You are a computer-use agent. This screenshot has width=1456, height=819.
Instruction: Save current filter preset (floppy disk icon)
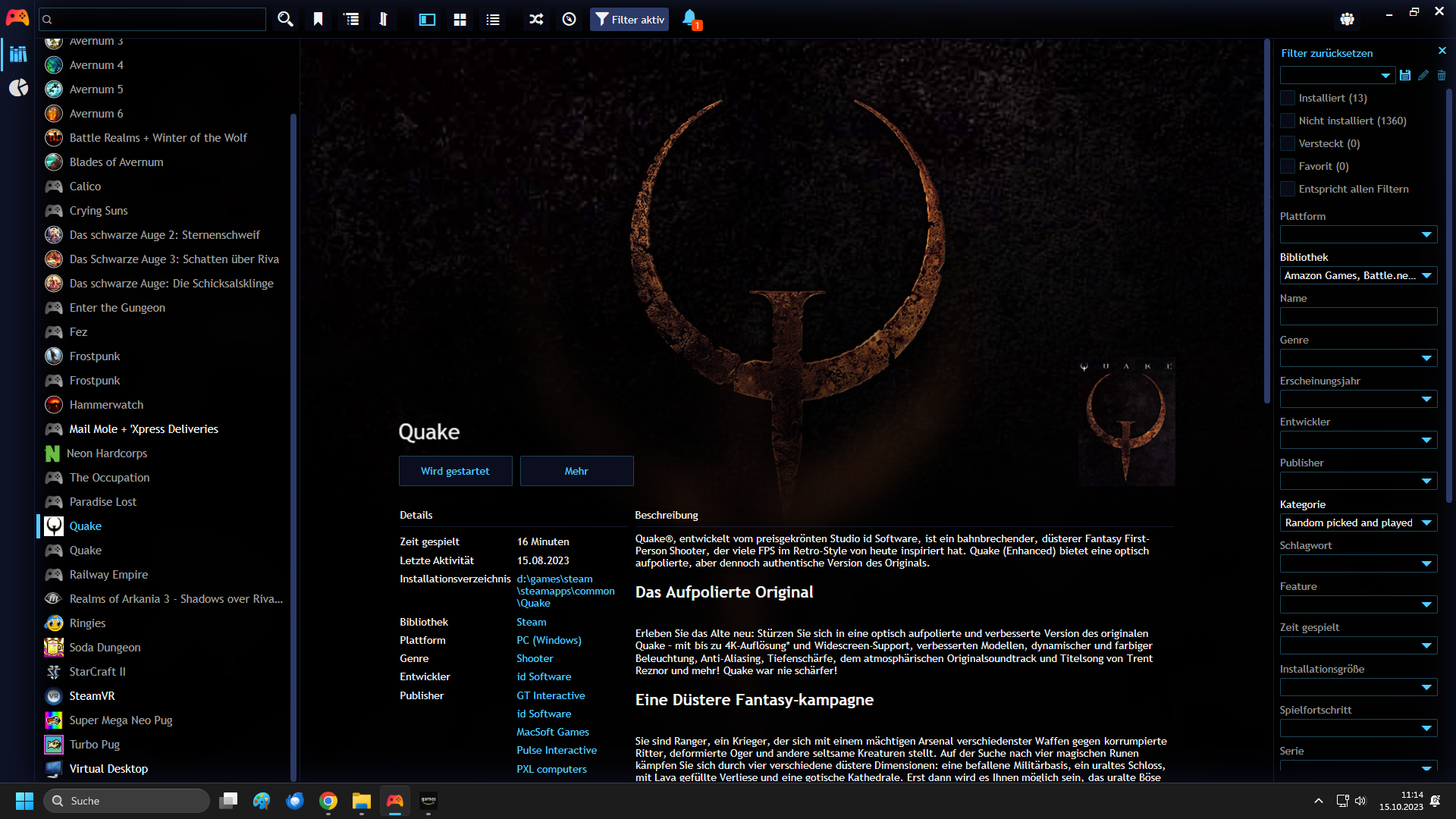(1404, 75)
